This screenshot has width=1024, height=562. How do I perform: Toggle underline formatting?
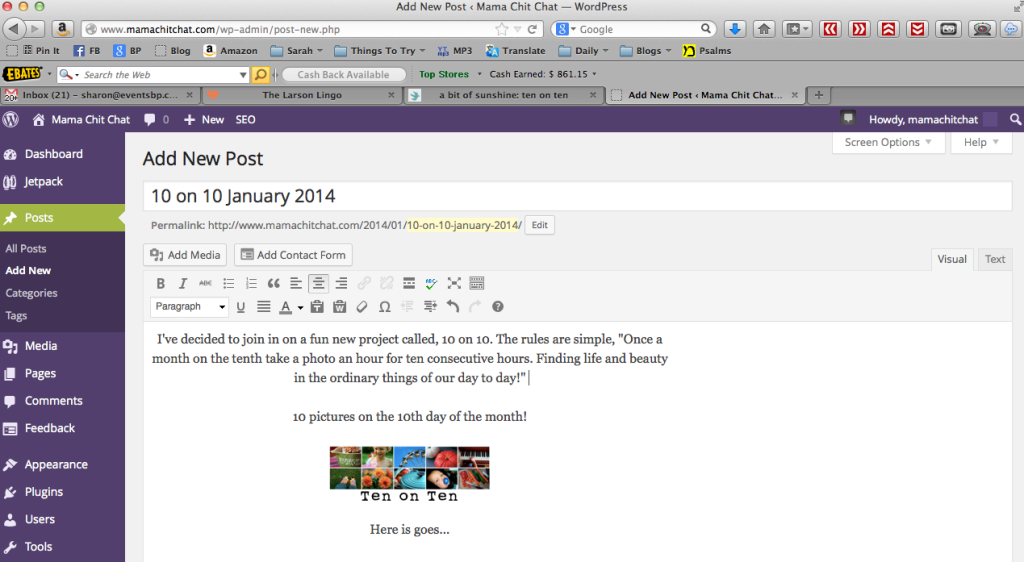(x=241, y=307)
